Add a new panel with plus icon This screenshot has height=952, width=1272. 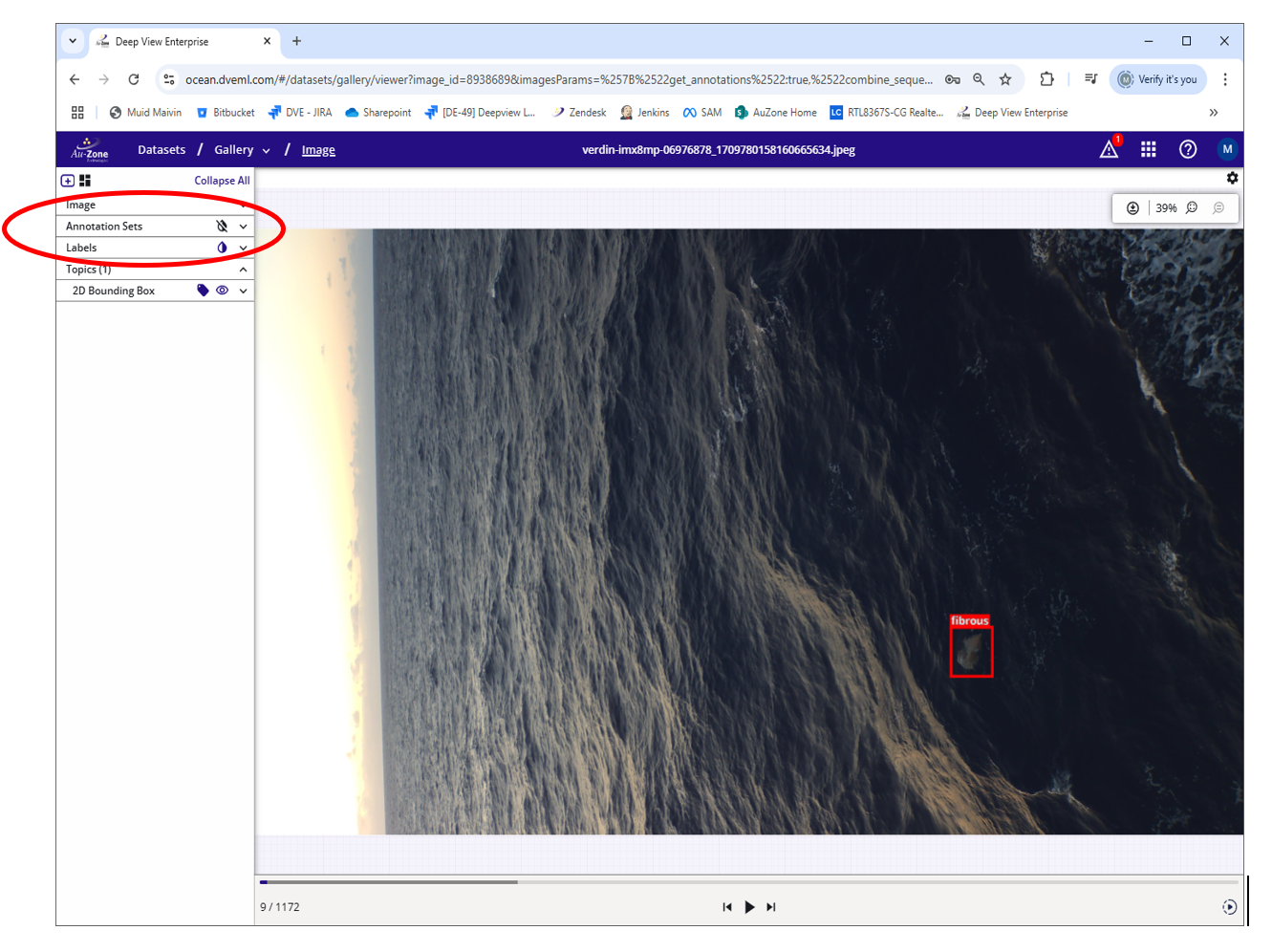tap(68, 181)
